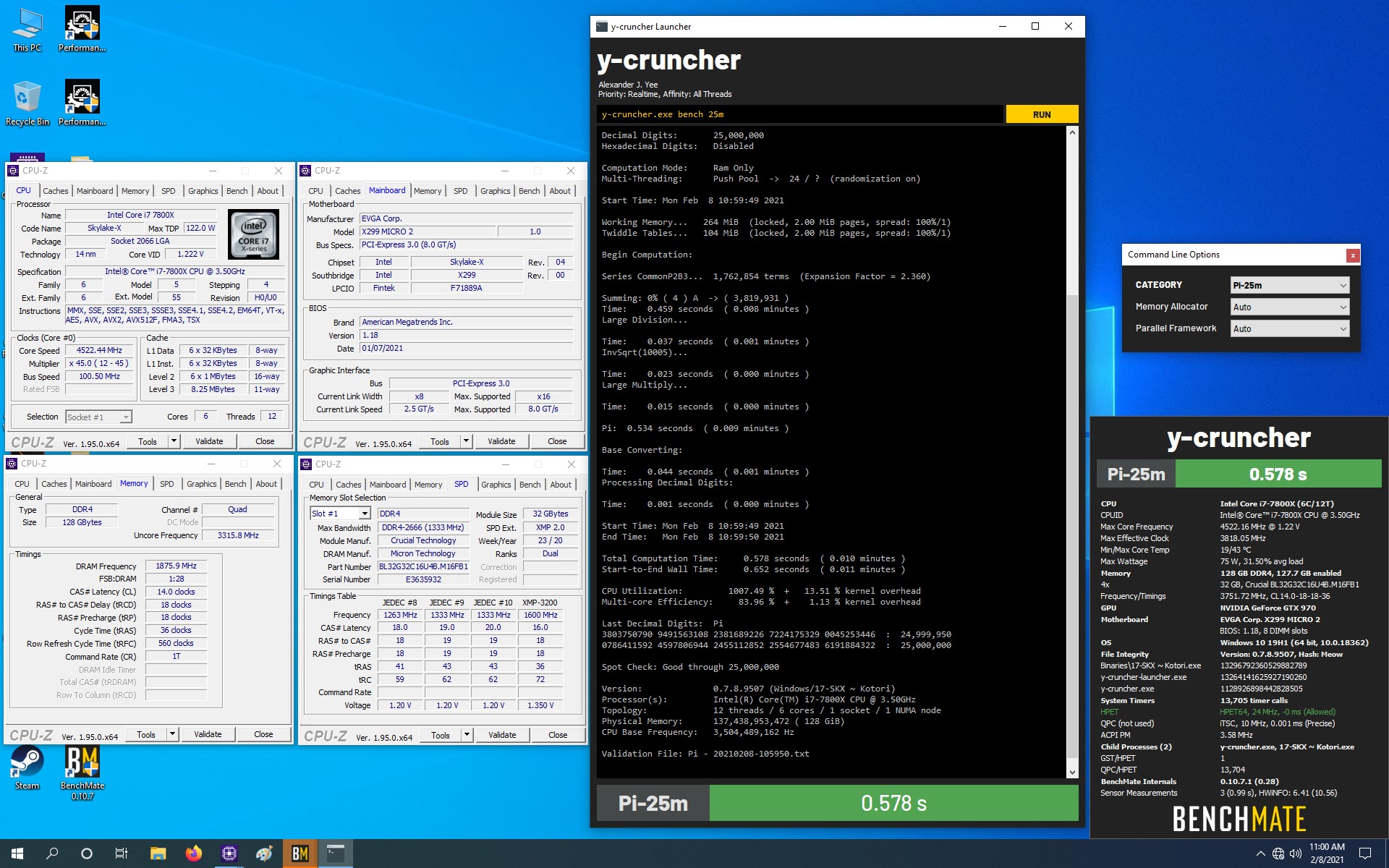Viewport: 1389px width, 868px height.
Task: Expand Tools arrow in CPU-Z Mainboard window
Action: coord(466,441)
